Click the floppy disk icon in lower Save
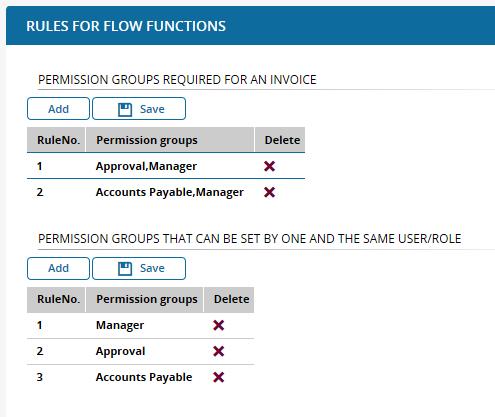 [125, 269]
